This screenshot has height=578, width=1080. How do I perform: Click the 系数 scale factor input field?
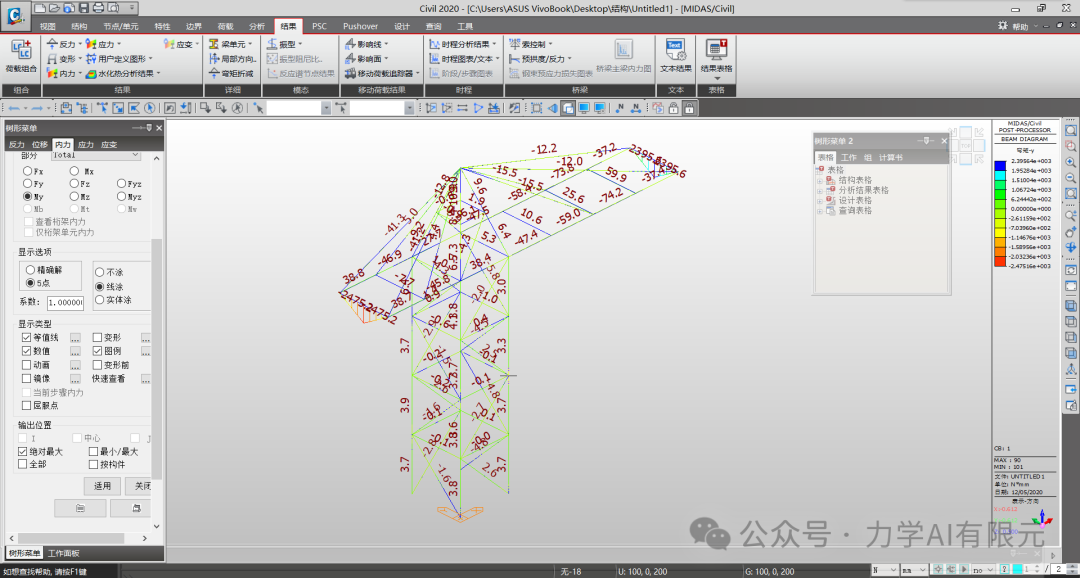click(65, 302)
